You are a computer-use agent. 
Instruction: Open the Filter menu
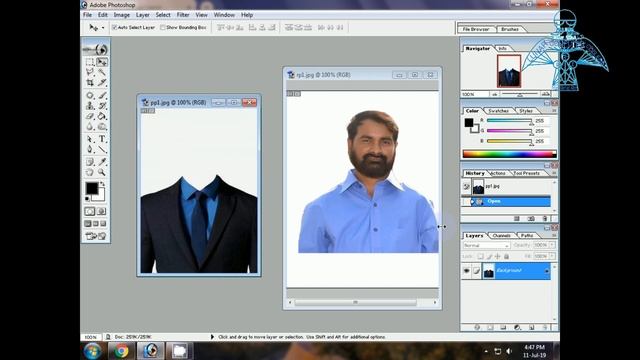tap(183, 15)
